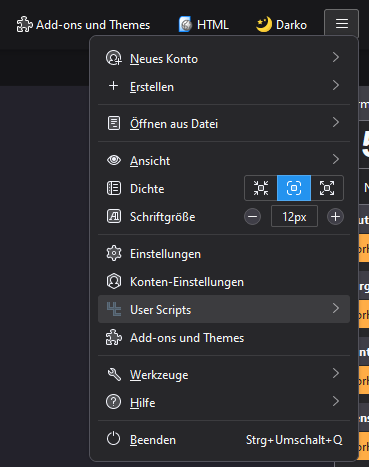Click the Beenden power icon
This screenshot has width=369, height=467.
tap(114, 439)
